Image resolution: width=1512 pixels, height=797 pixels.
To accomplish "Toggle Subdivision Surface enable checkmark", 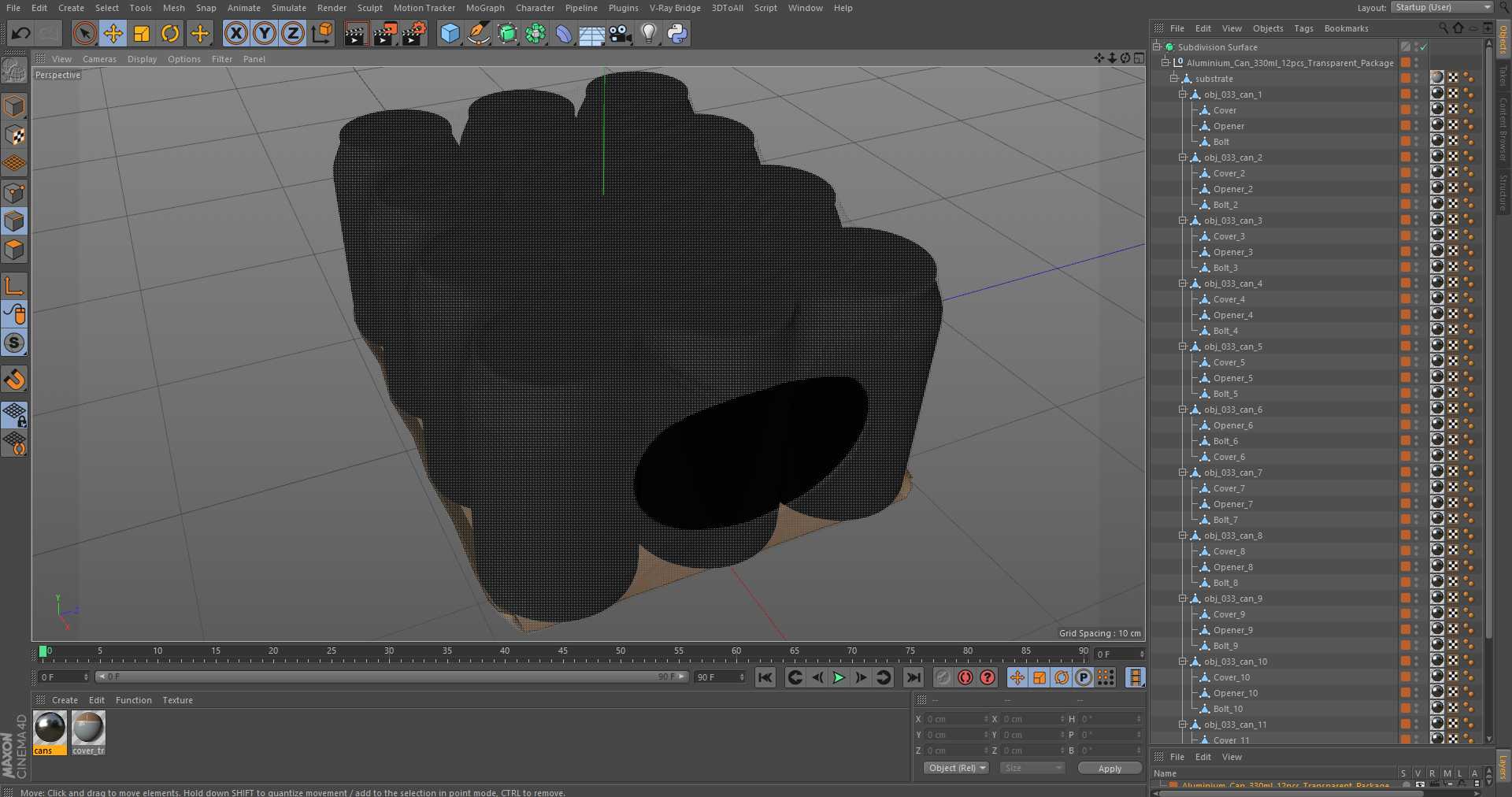I will point(1424,47).
